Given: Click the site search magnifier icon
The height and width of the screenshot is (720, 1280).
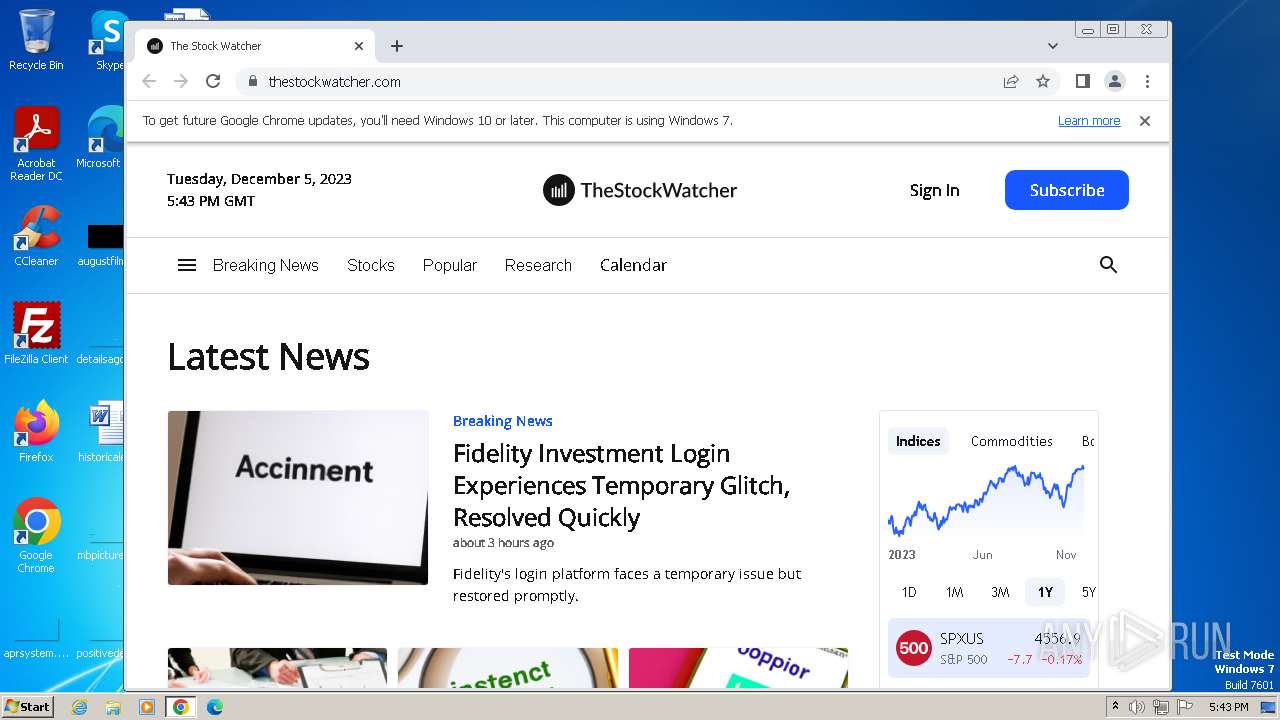Looking at the screenshot, I should click(x=1108, y=265).
